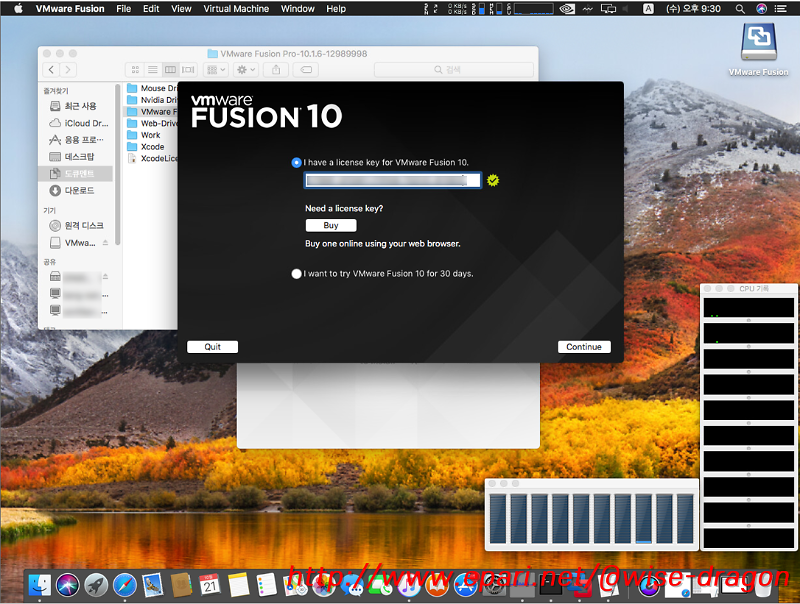Launch Siri from the Dock
This screenshot has width=800, height=604.
point(68,585)
